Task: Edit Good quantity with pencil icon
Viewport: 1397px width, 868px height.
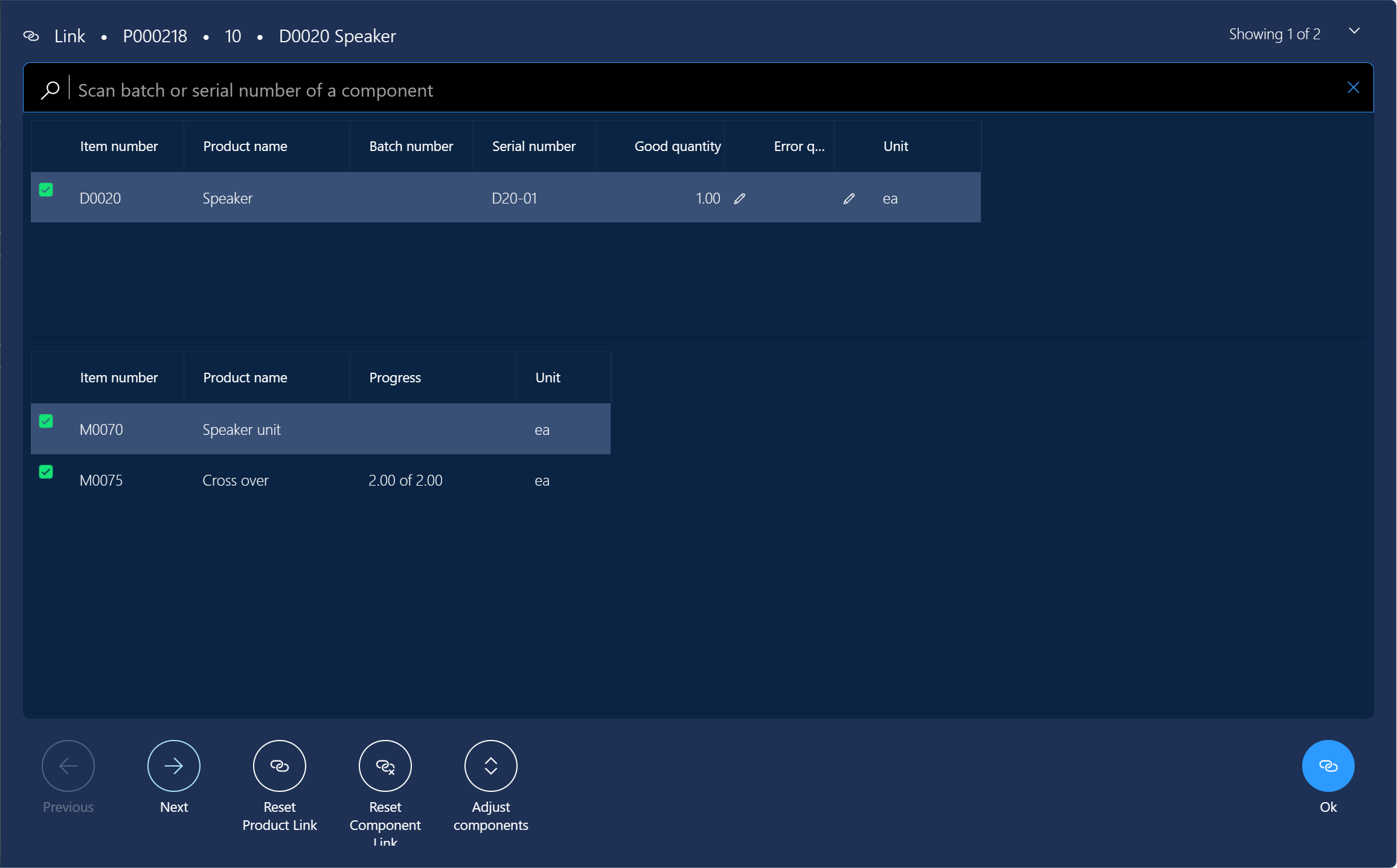Action: pyautogui.click(x=739, y=199)
